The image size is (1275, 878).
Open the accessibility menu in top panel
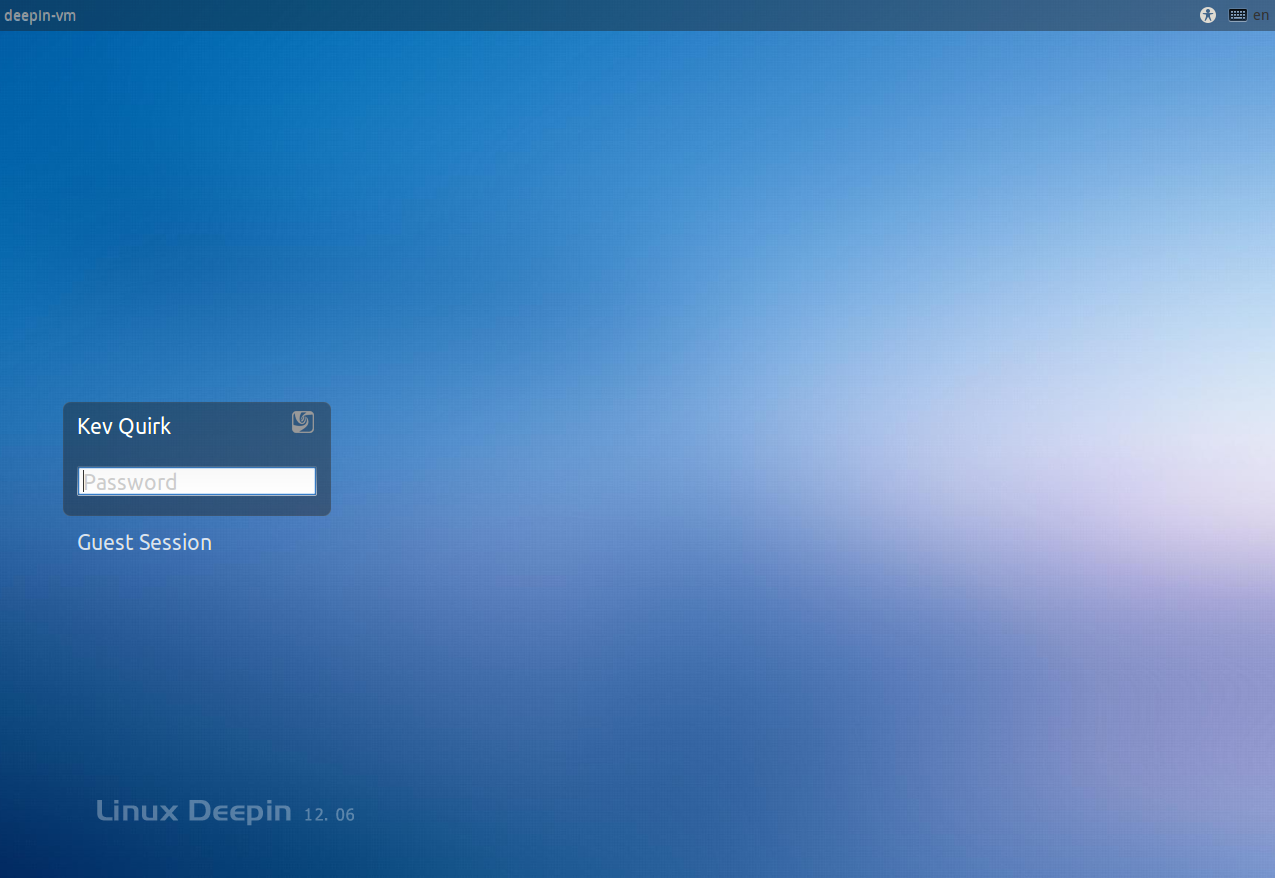pyautogui.click(x=1208, y=15)
